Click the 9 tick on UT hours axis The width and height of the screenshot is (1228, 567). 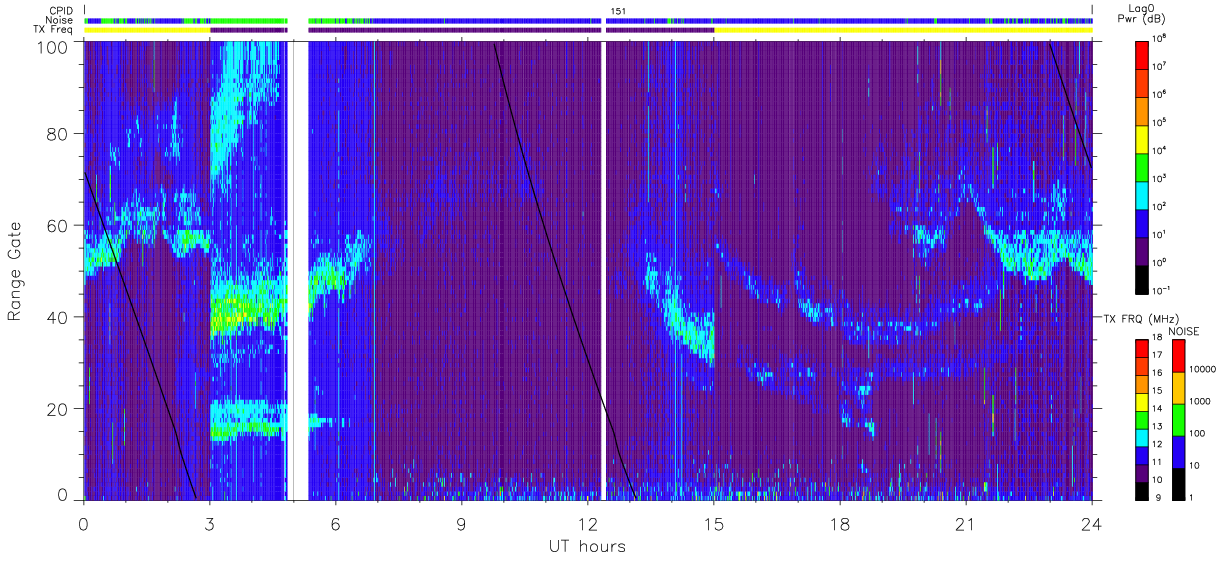[461, 523]
